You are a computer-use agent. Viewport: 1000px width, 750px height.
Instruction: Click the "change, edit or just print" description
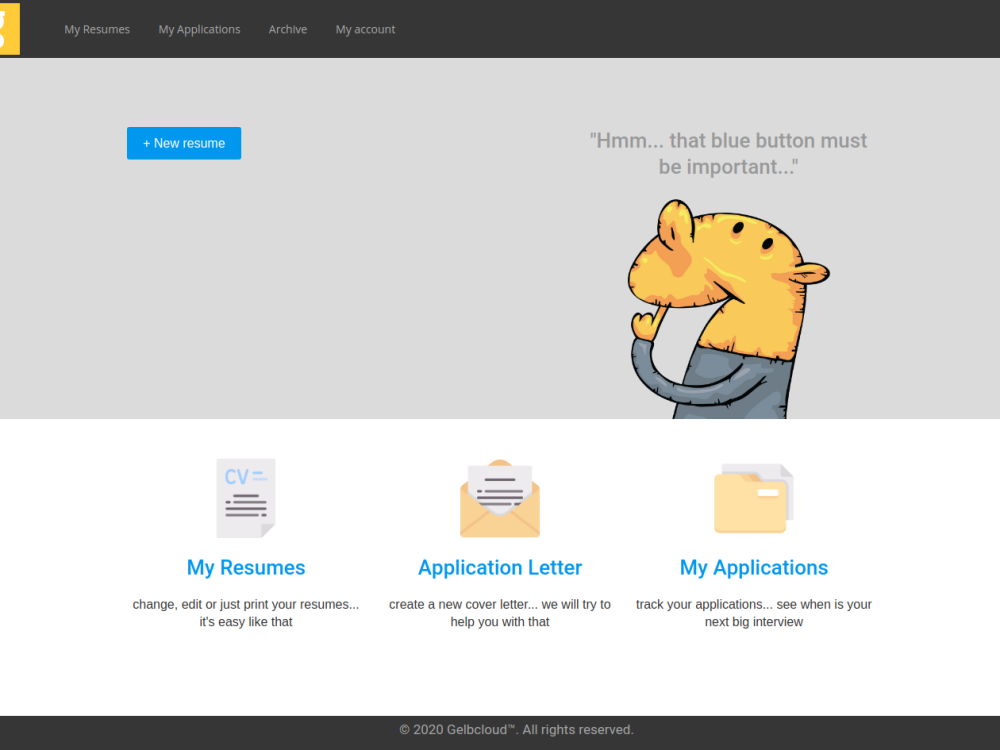246,613
